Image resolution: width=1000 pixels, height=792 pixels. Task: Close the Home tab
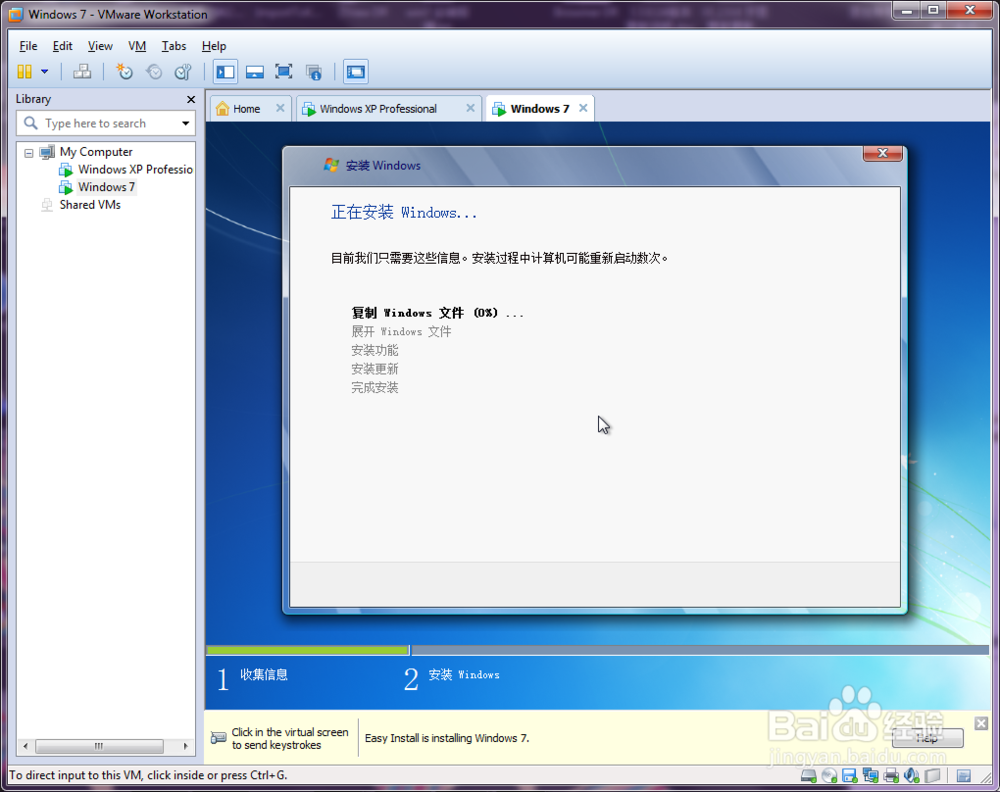(280, 108)
